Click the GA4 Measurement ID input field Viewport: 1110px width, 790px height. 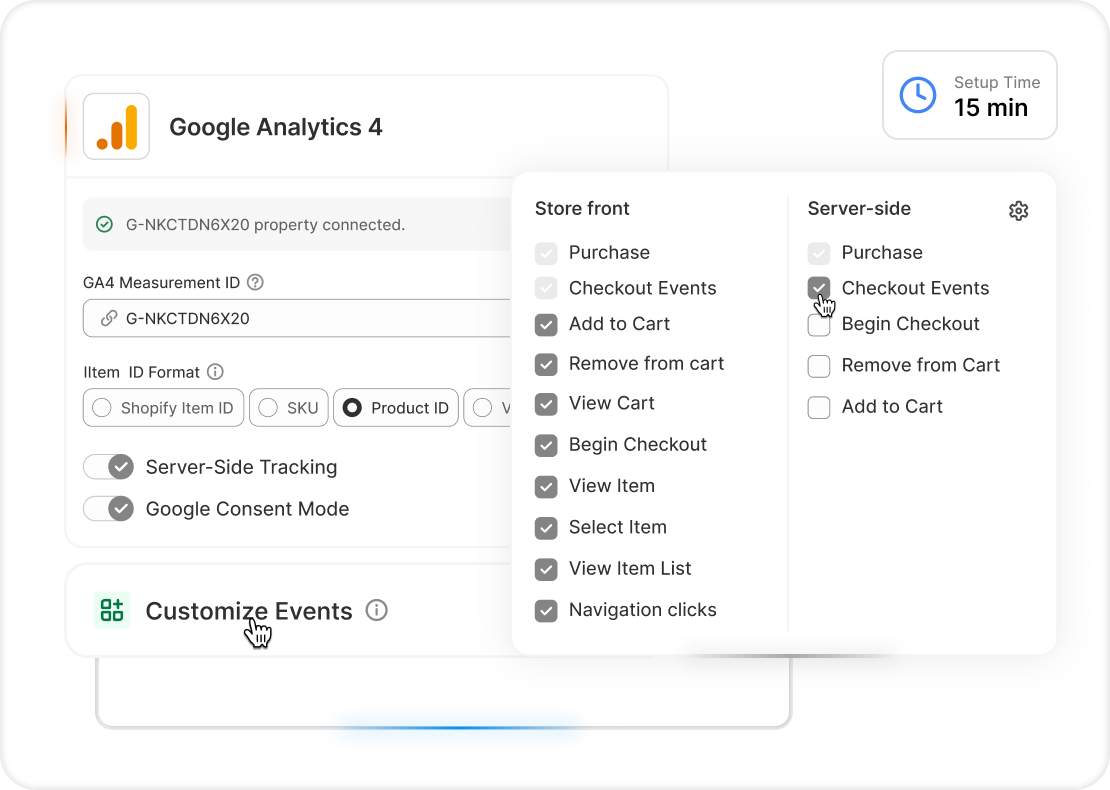[x=297, y=319]
